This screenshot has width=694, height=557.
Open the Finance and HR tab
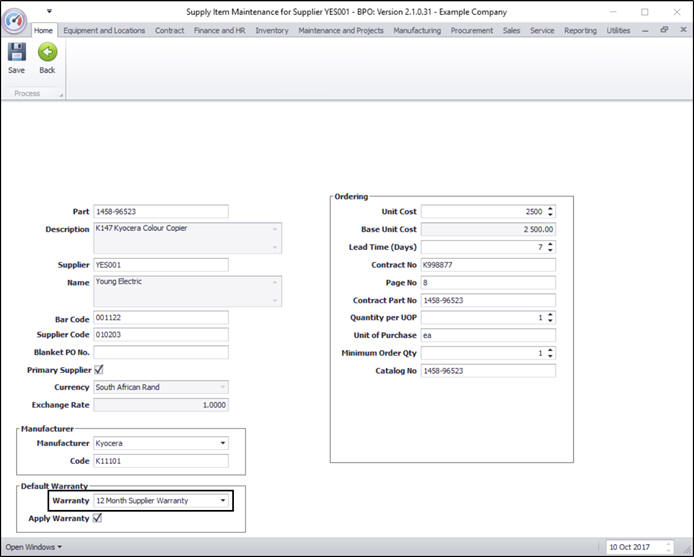tap(220, 31)
